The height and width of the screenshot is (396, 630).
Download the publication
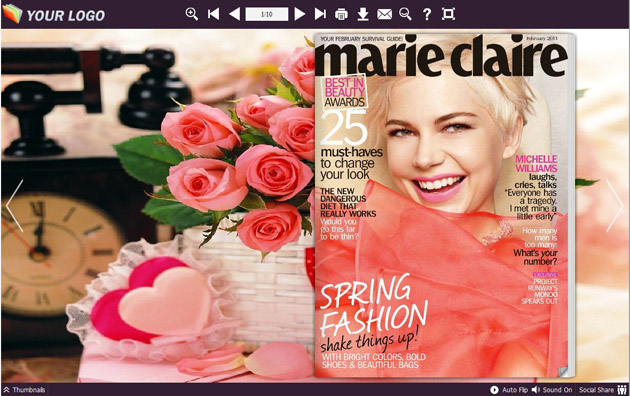click(x=363, y=14)
